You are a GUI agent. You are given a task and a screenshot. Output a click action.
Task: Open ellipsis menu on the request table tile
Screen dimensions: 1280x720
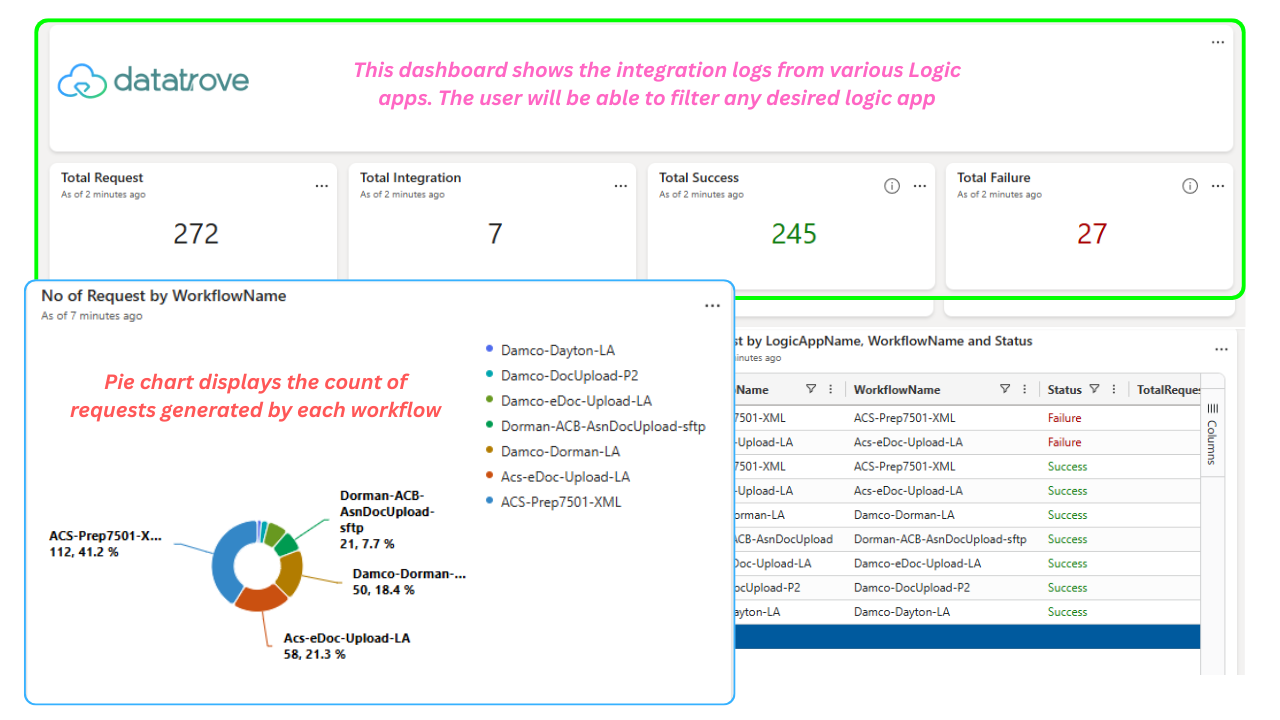(x=1221, y=350)
